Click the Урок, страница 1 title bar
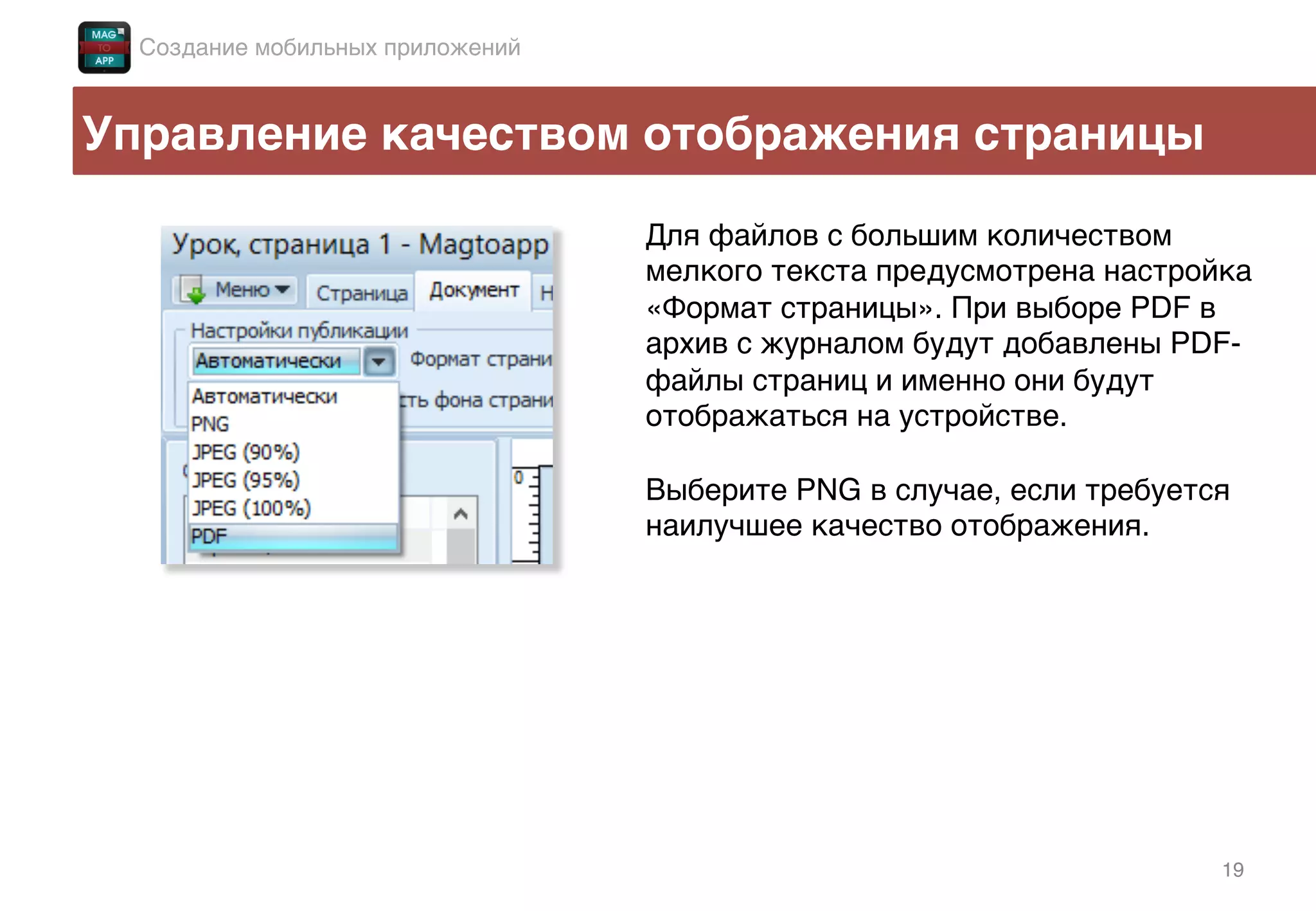1316x911 pixels. (x=359, y=245)
